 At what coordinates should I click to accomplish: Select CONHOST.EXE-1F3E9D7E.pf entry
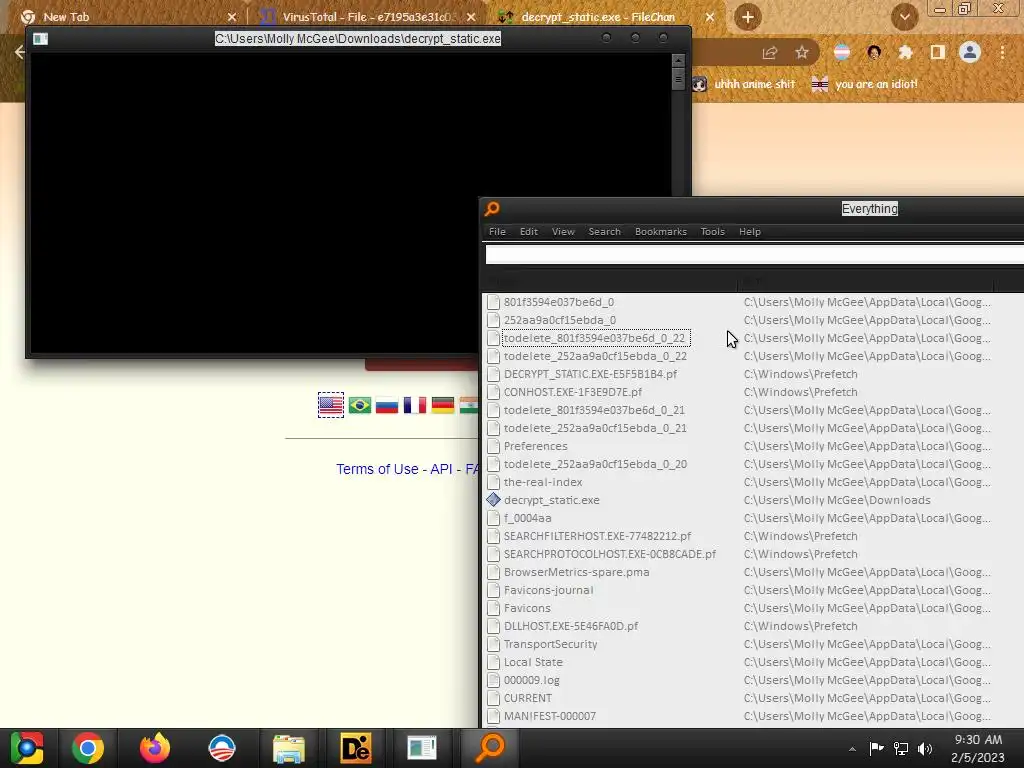pos(573,392)
